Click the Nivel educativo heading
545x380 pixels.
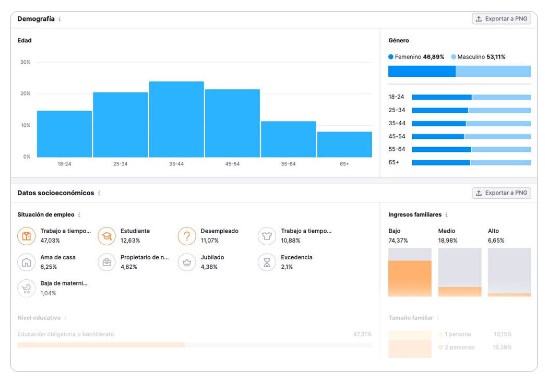39,318
